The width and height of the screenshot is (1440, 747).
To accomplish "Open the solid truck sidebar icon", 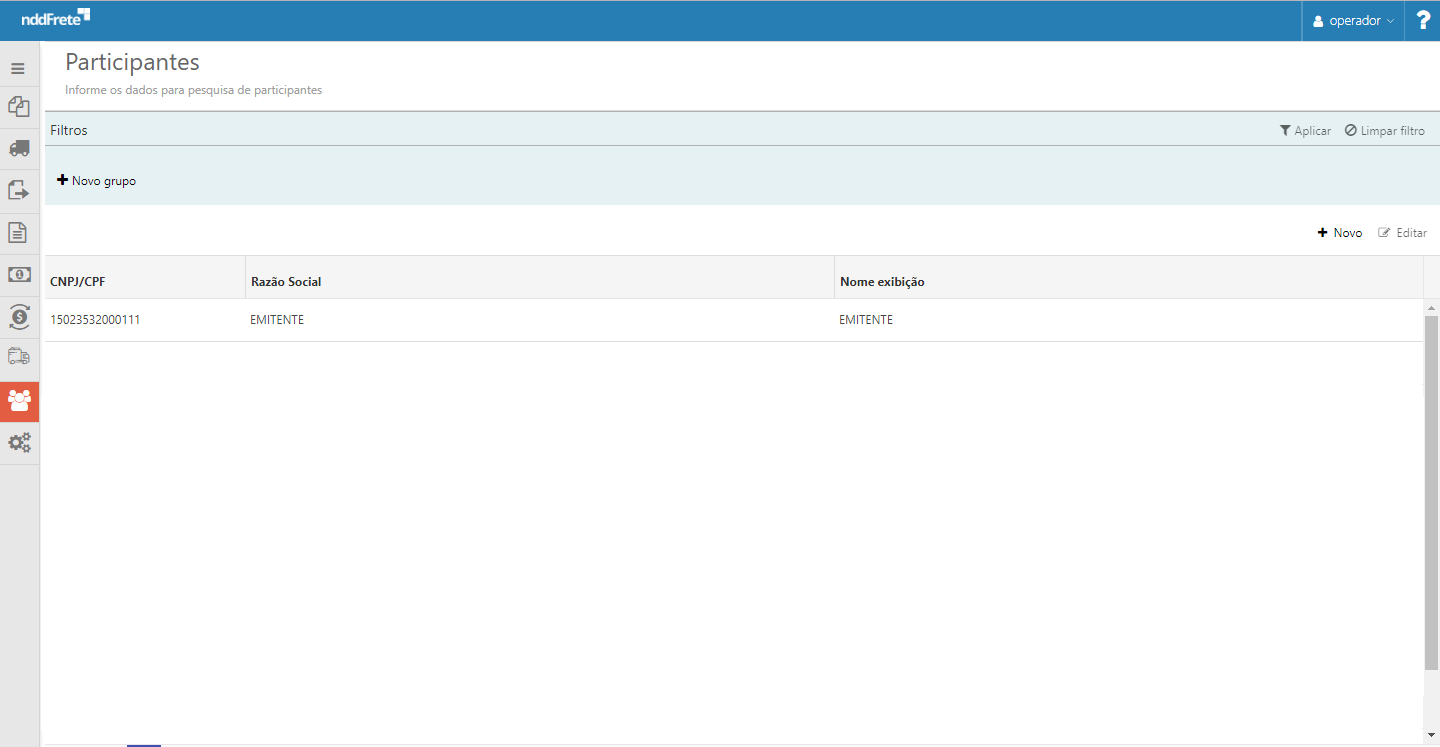I will (18, 148).
